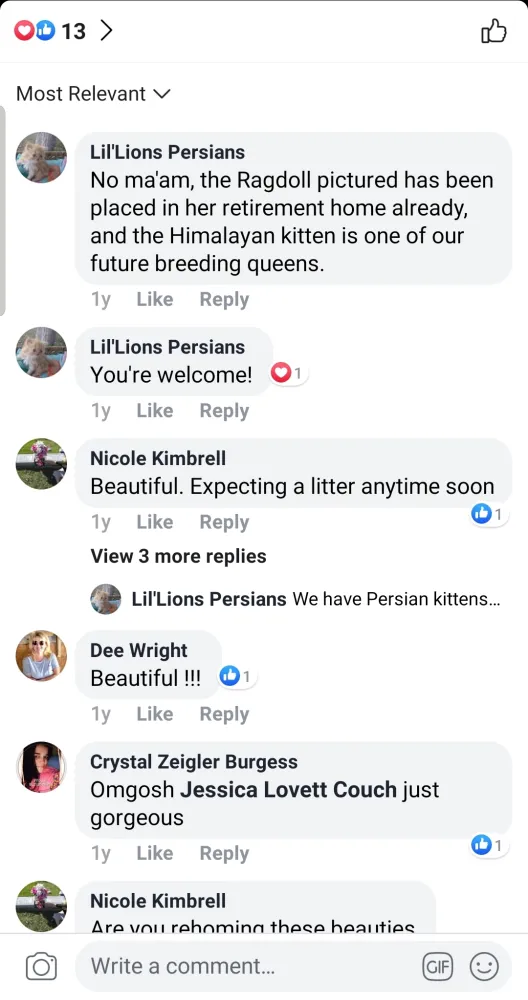Screen dimensions: 528x1000
Task: Tap the thumbs-up like icon at top right
Action: 494,31
